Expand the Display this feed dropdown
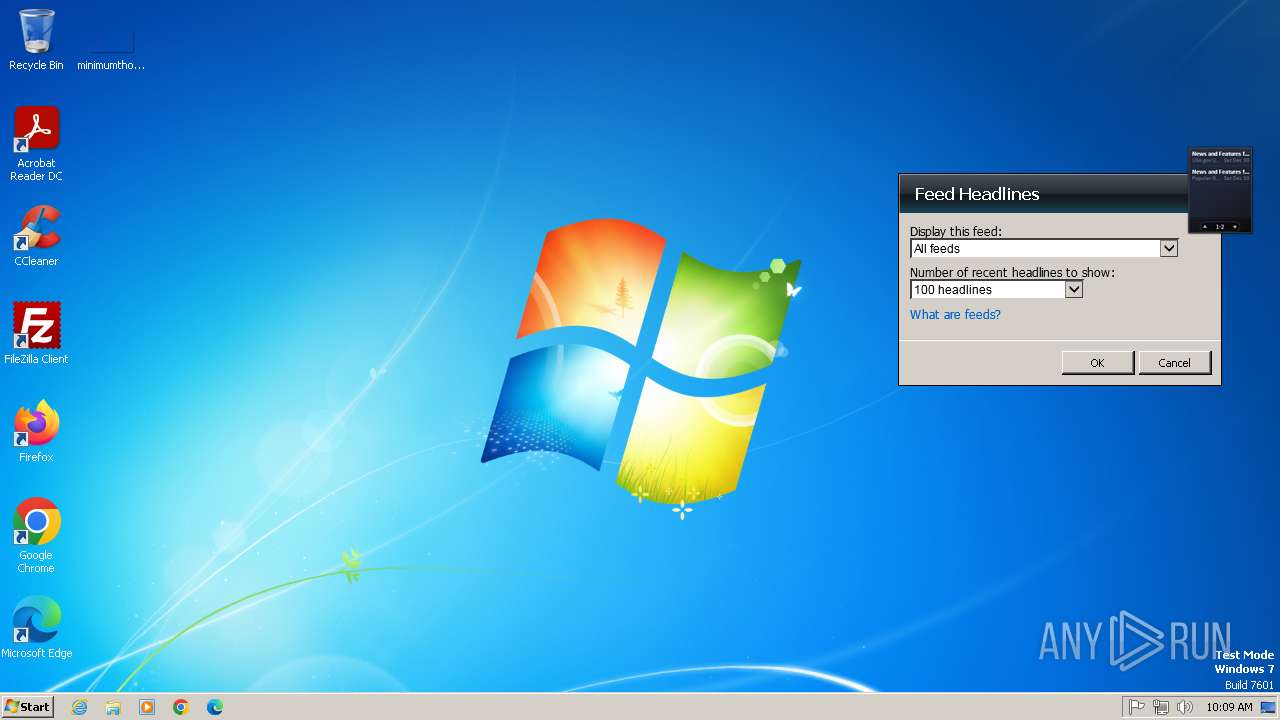Viewport: 1280px width, 720px height. coord(1169,248)
